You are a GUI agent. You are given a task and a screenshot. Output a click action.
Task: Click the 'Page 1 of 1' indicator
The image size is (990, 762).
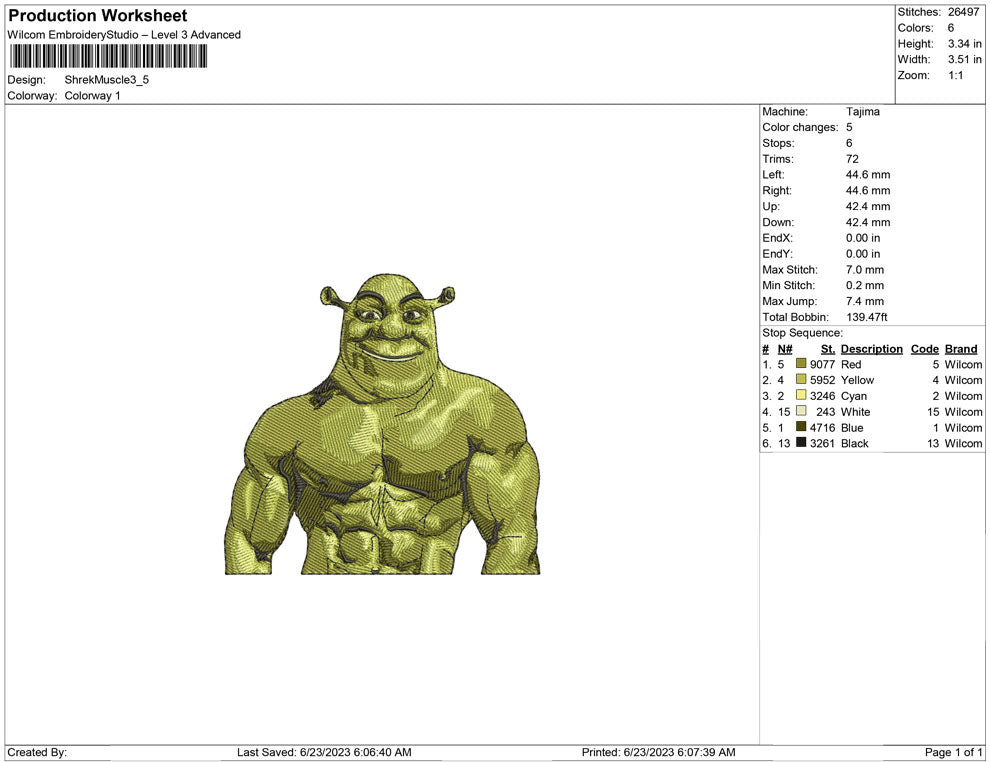(x=953, y=753)
